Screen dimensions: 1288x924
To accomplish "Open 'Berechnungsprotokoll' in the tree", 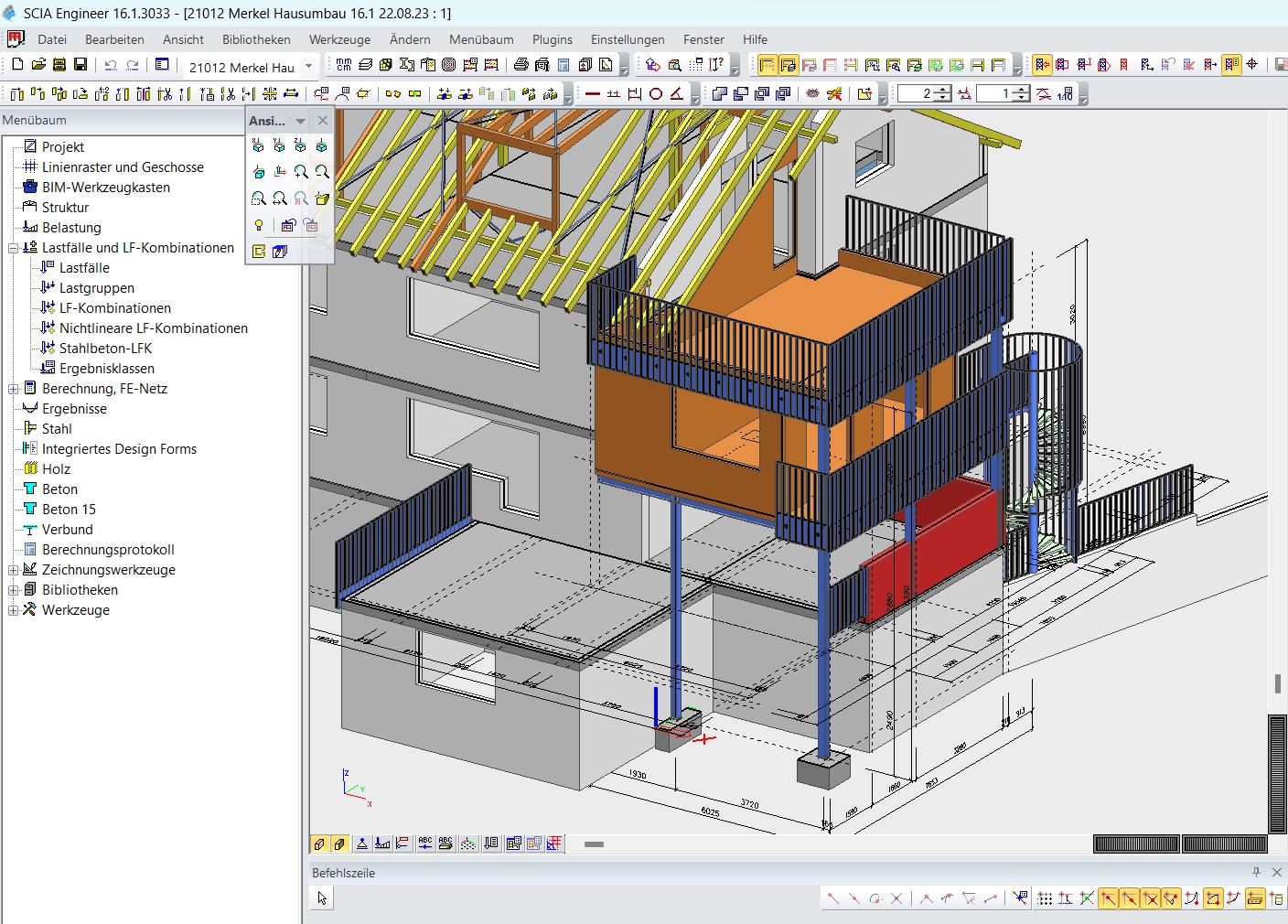I will [x=108, y=550].
